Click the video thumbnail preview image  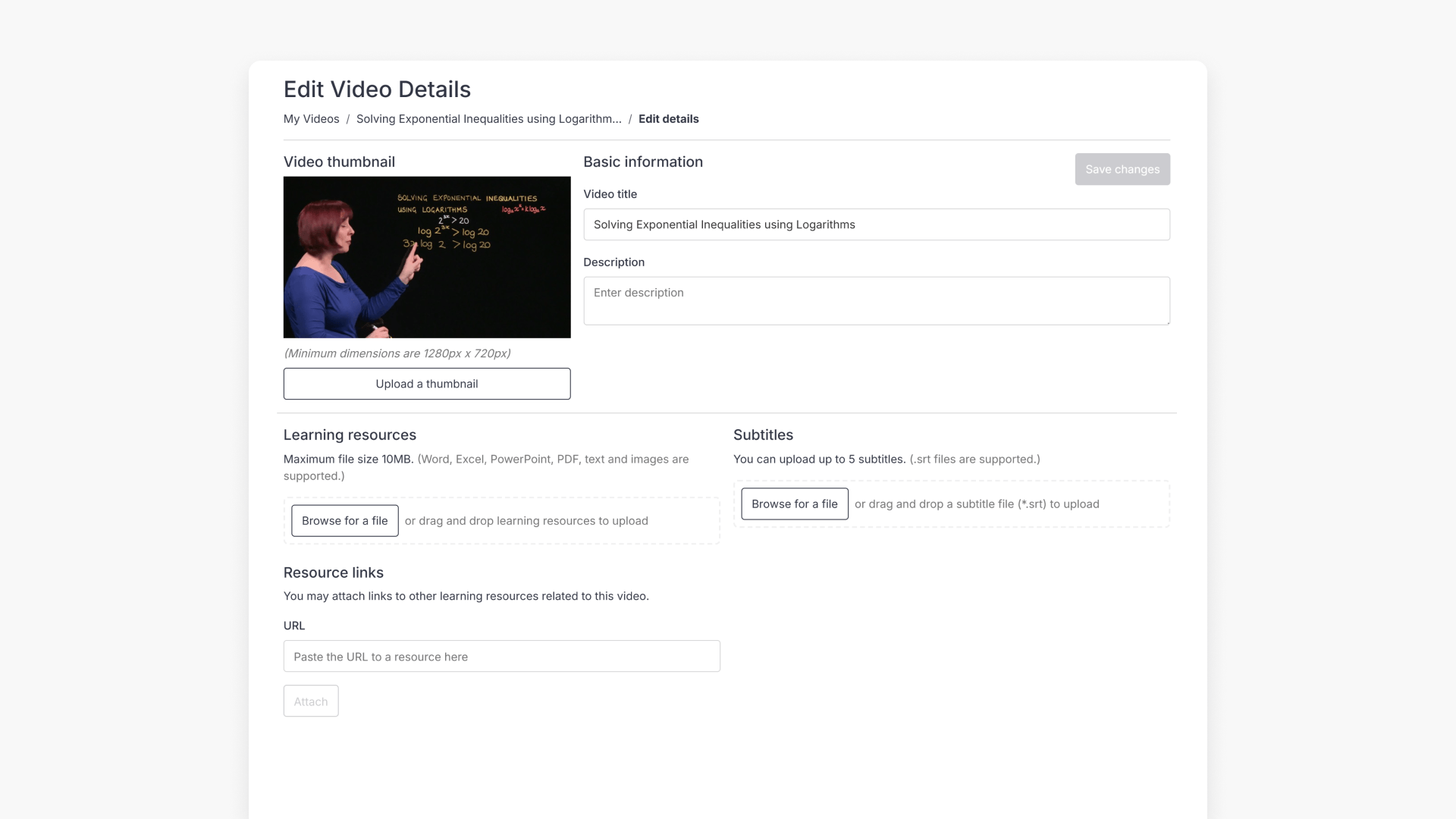coord(426,257)
